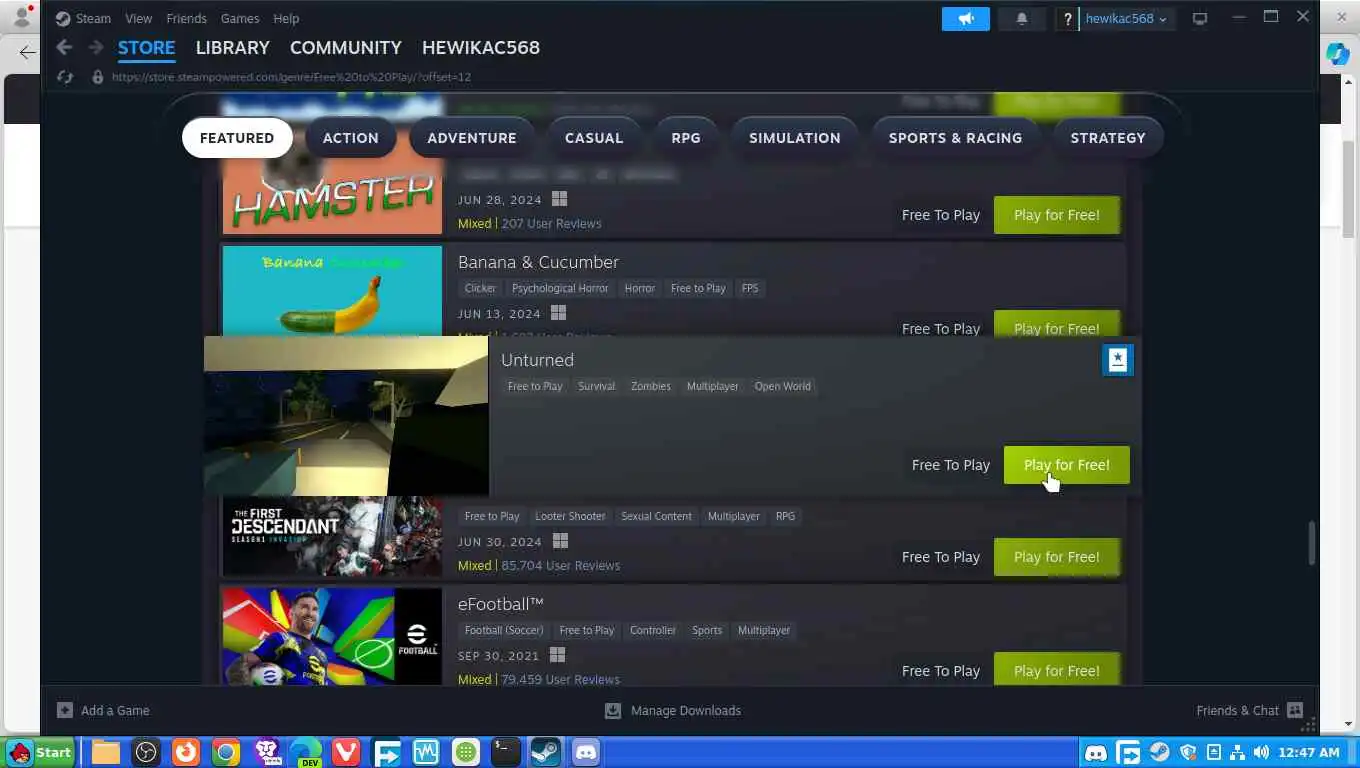The height and width of the screenshot is (768, 1360).
Task: Click the store page vertical scrollbar thumb
Action: (1311, 543)
